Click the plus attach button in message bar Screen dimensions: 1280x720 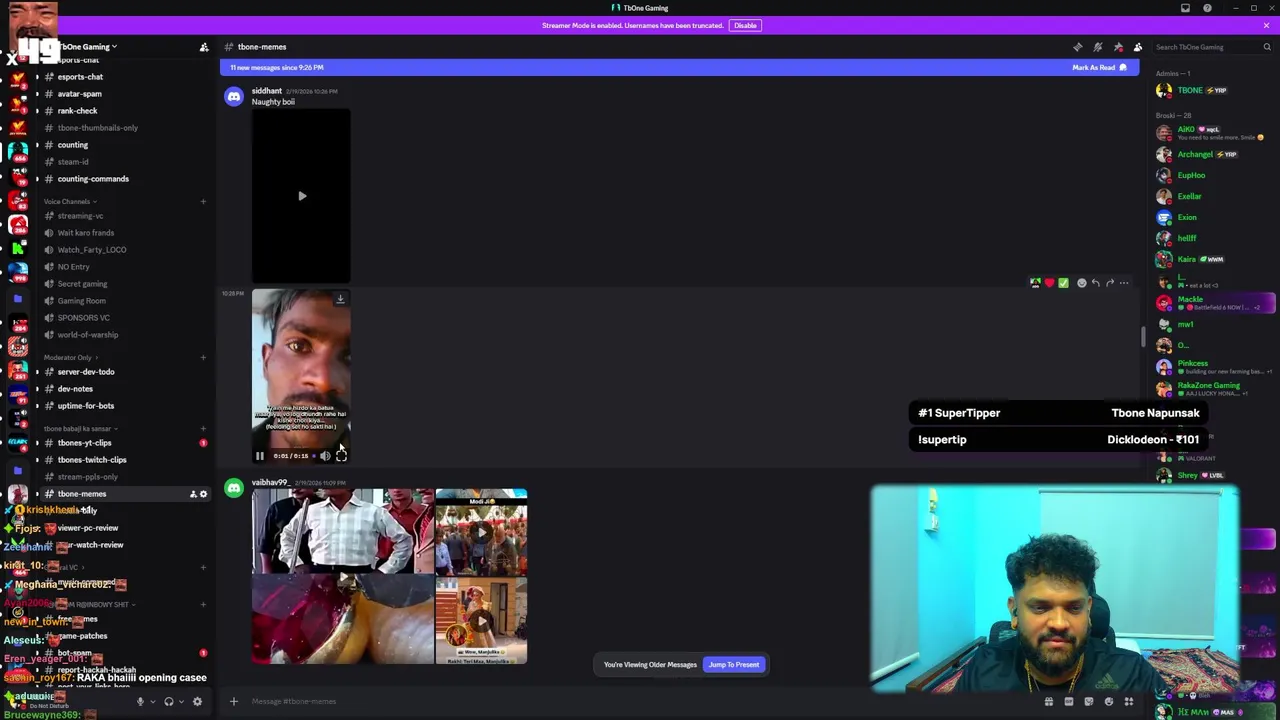coord(234,701)
